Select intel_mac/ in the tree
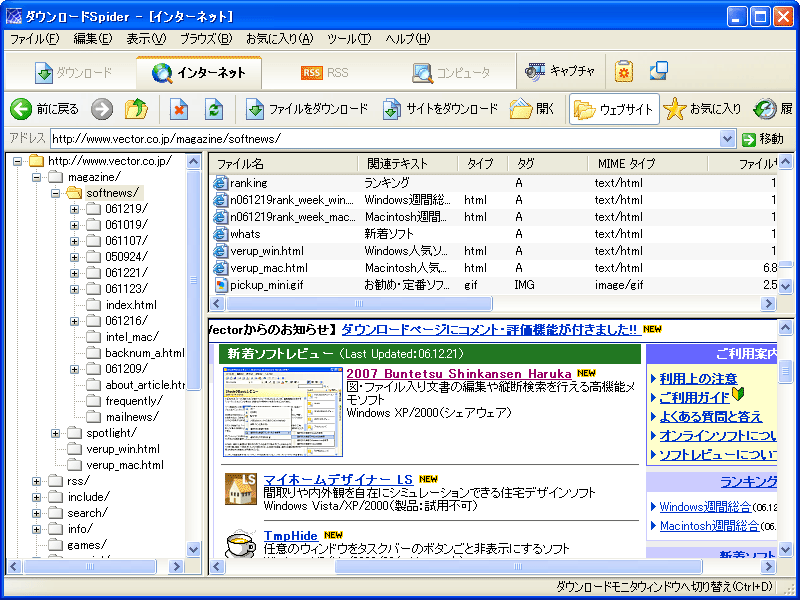 pos(132,337)
